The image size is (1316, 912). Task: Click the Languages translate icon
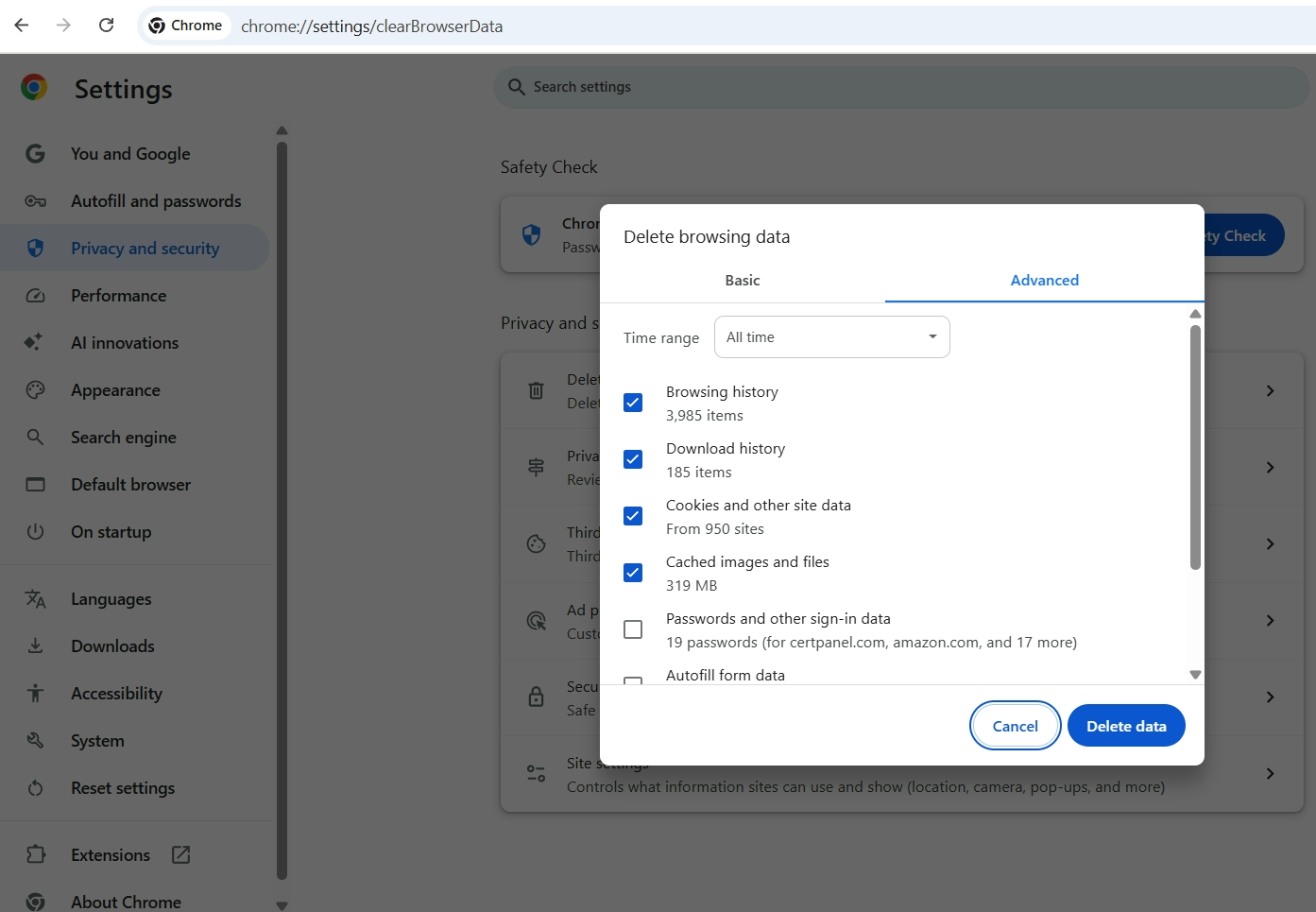click(x=35, y=599)
